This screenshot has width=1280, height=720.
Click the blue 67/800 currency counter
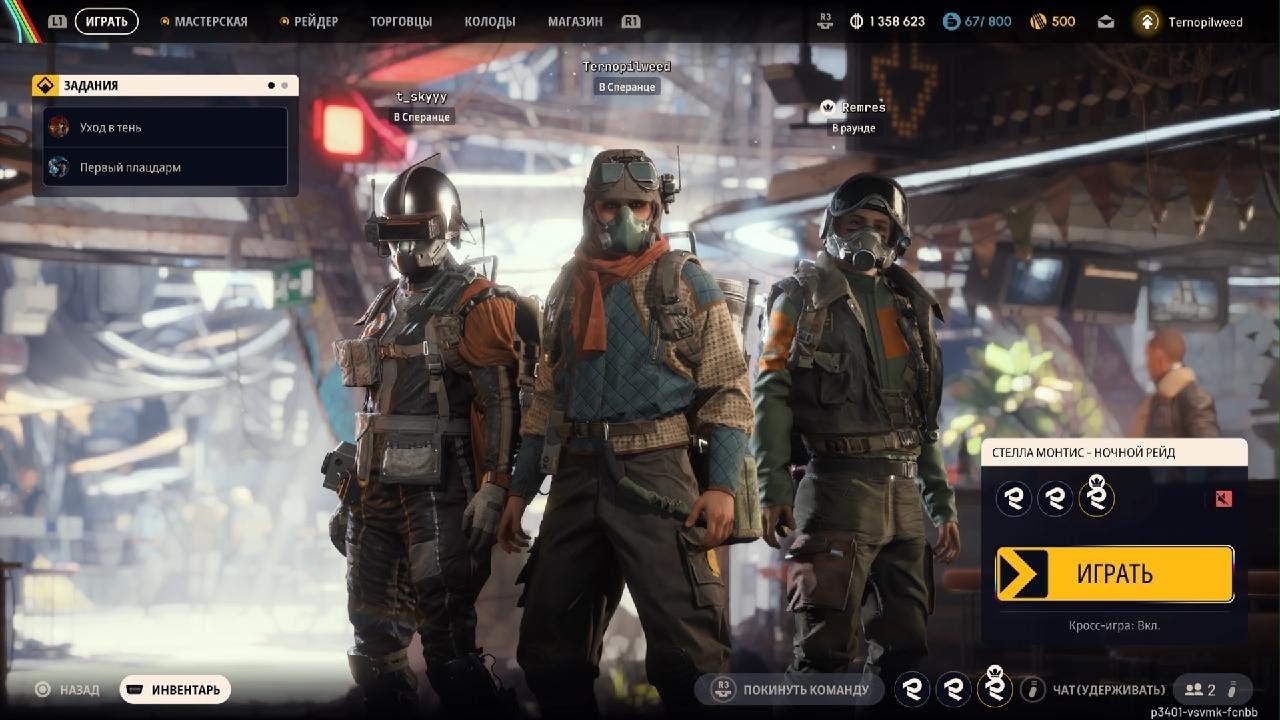point(977,21)
